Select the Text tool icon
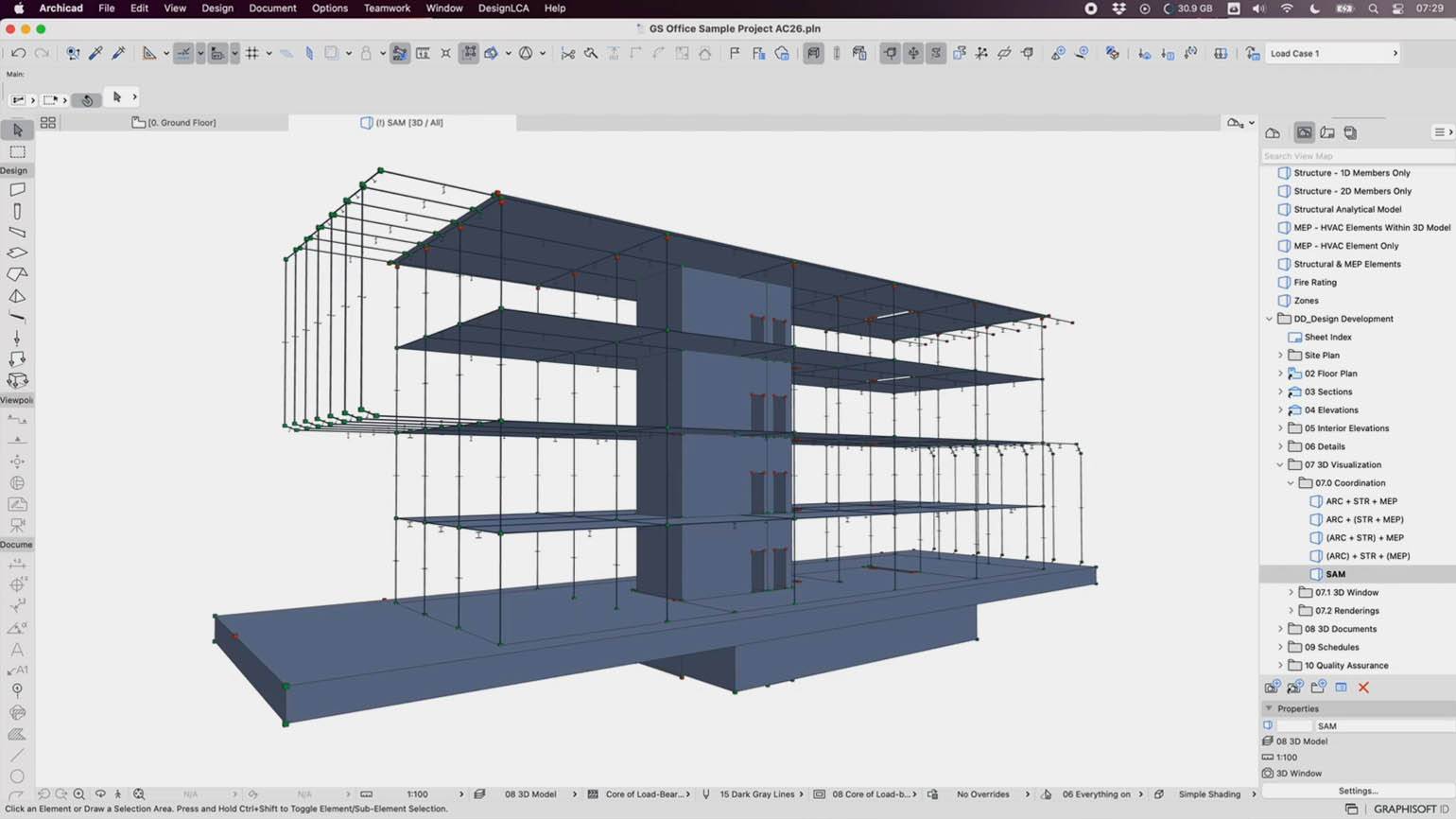Image resolution: width=1456 pixels, height=819 pixels. 17,650
